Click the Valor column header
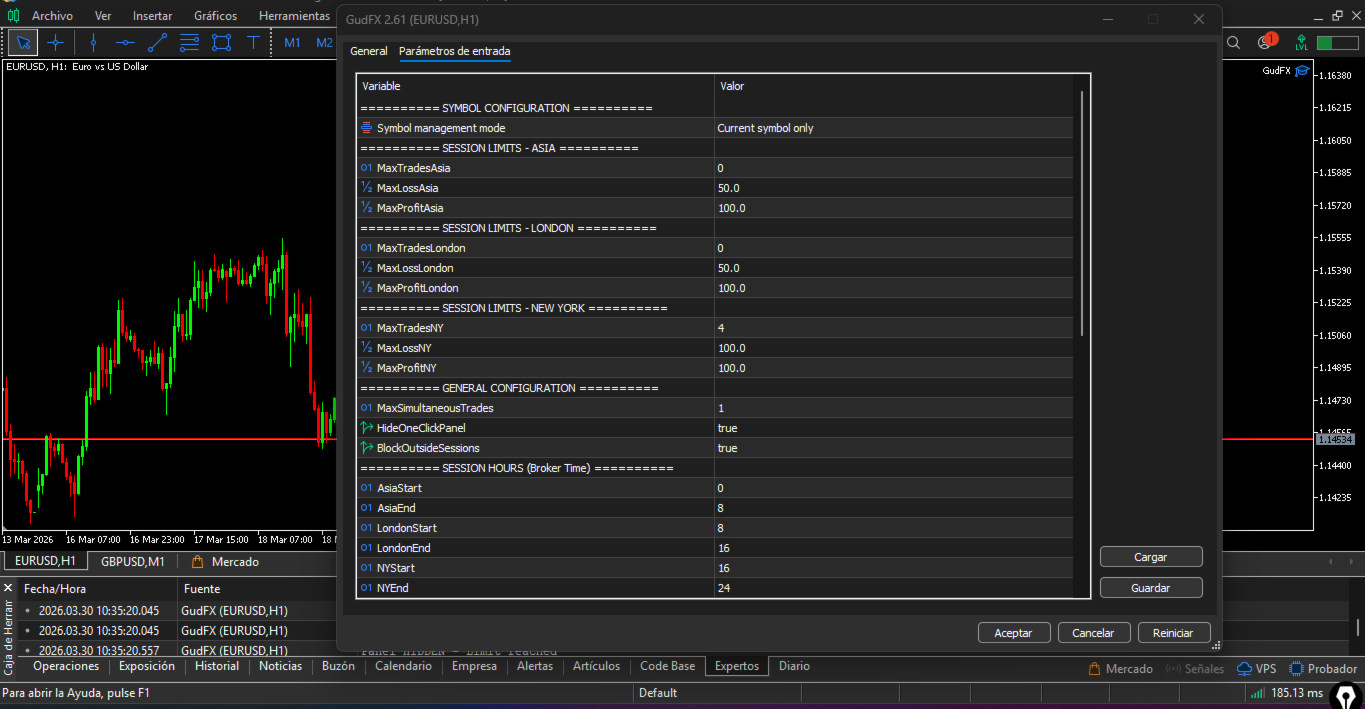Viewport: 1365px width, 709px height. [x=894, y=86]
